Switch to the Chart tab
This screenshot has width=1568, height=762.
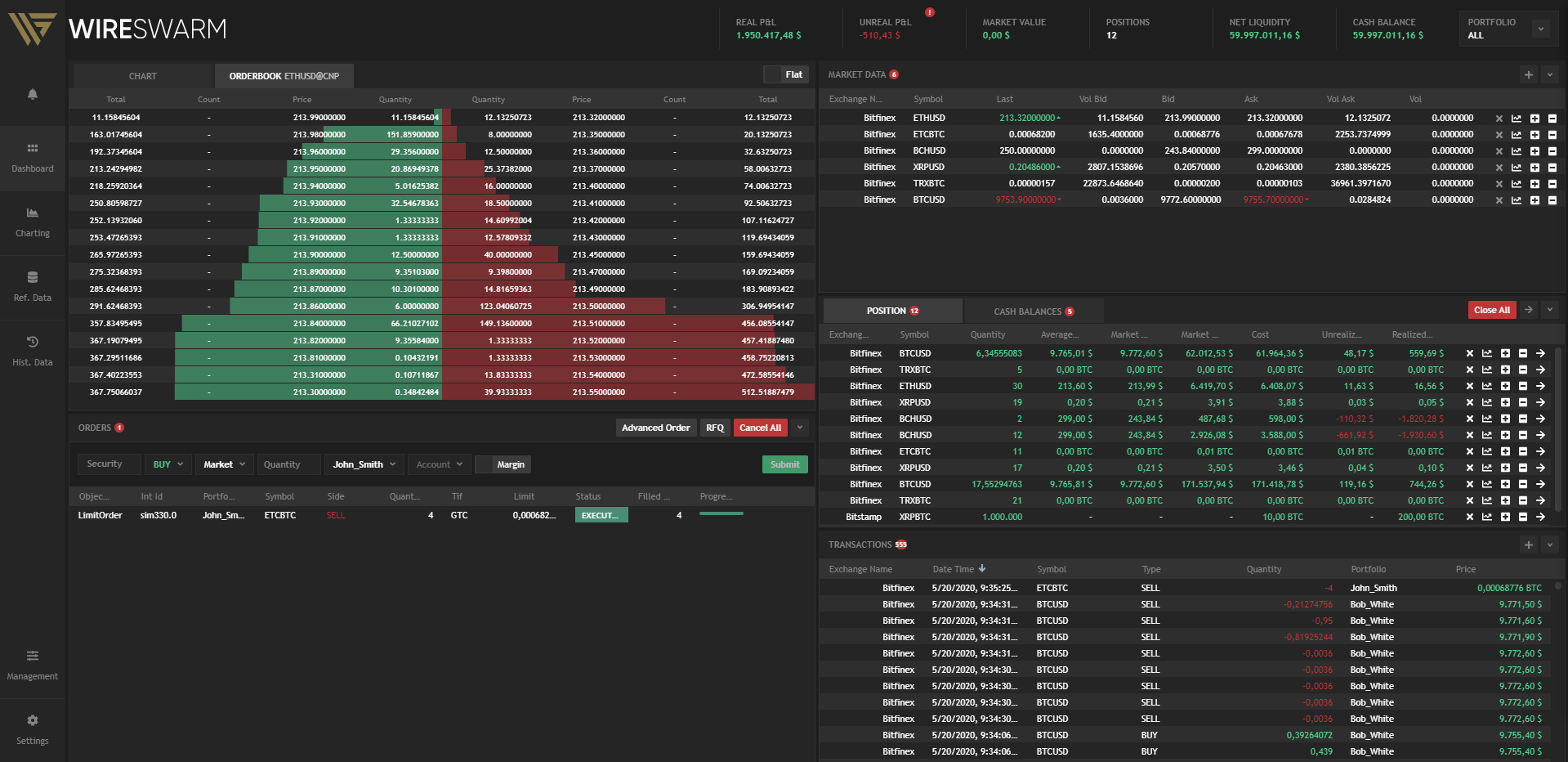pos(143,76)
